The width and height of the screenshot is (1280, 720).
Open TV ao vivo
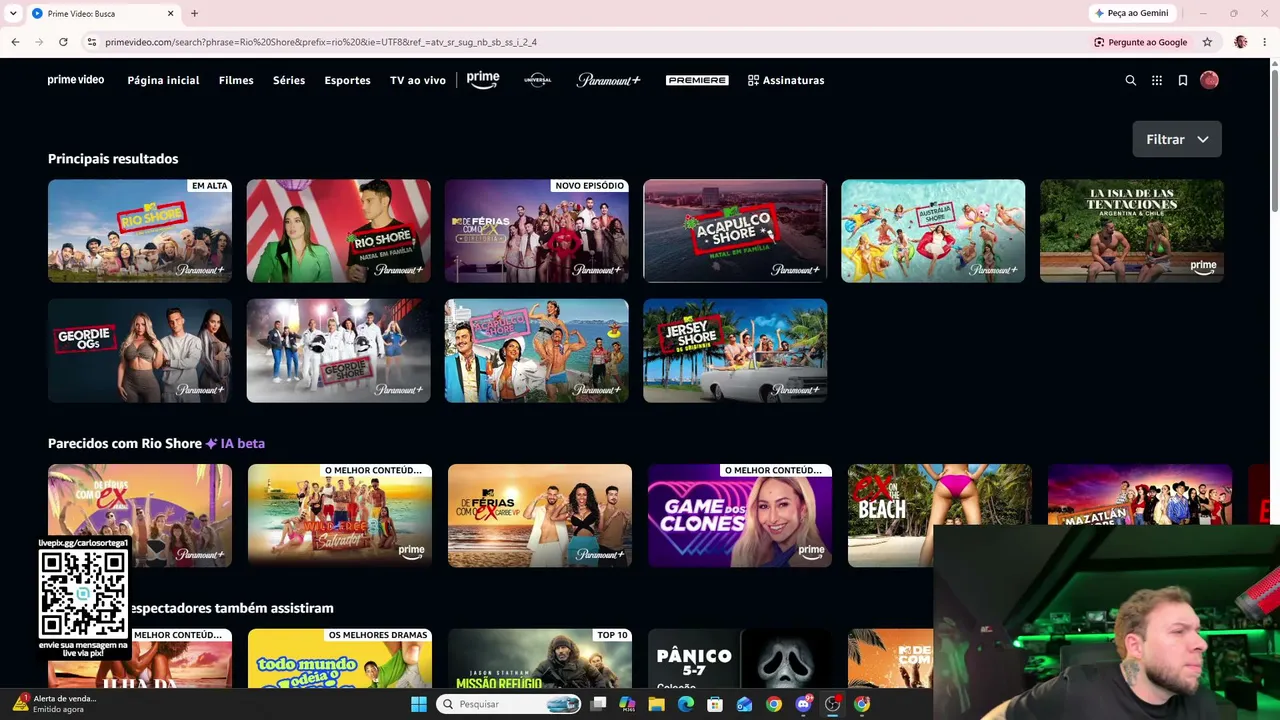tap(418, 80)
